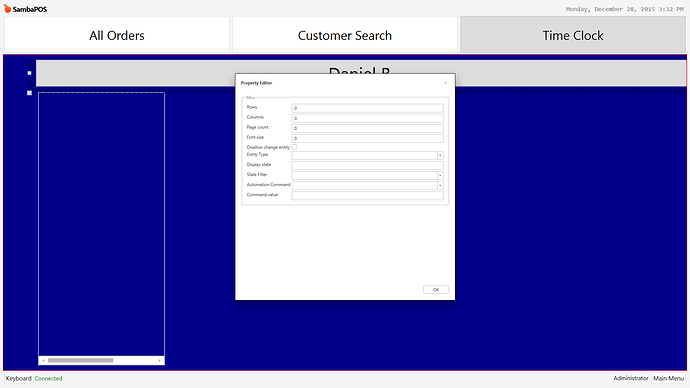Click the Display state input field
Viewport: 690px width, 388px height.
[x=367, y=165]
